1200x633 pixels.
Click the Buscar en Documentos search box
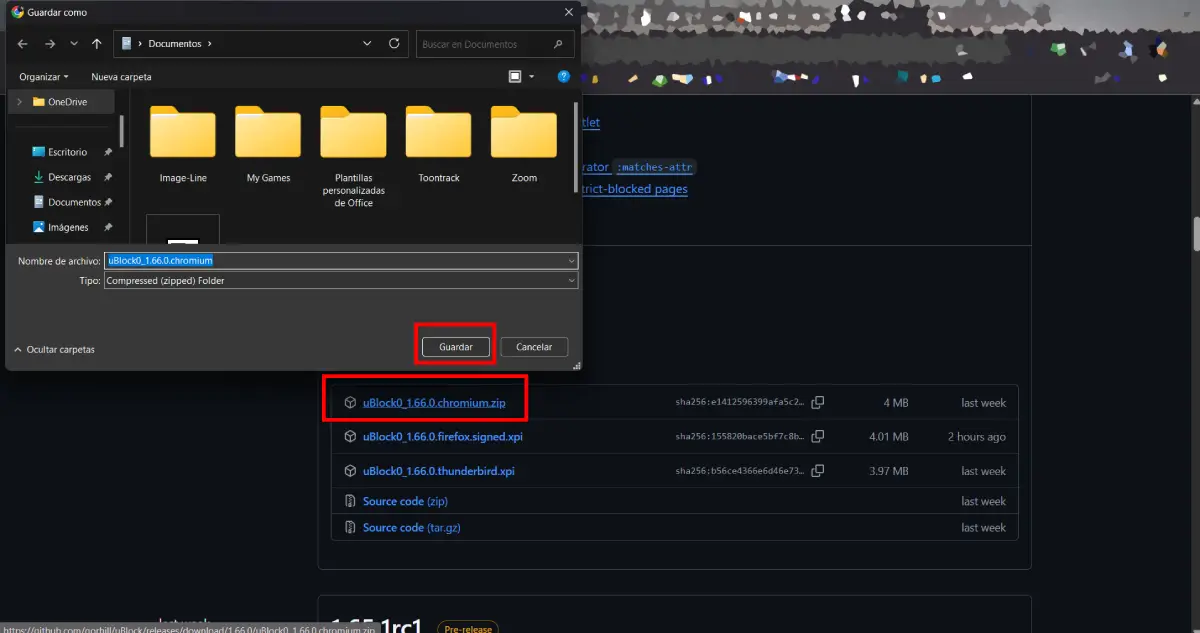(x=485, y=44)
